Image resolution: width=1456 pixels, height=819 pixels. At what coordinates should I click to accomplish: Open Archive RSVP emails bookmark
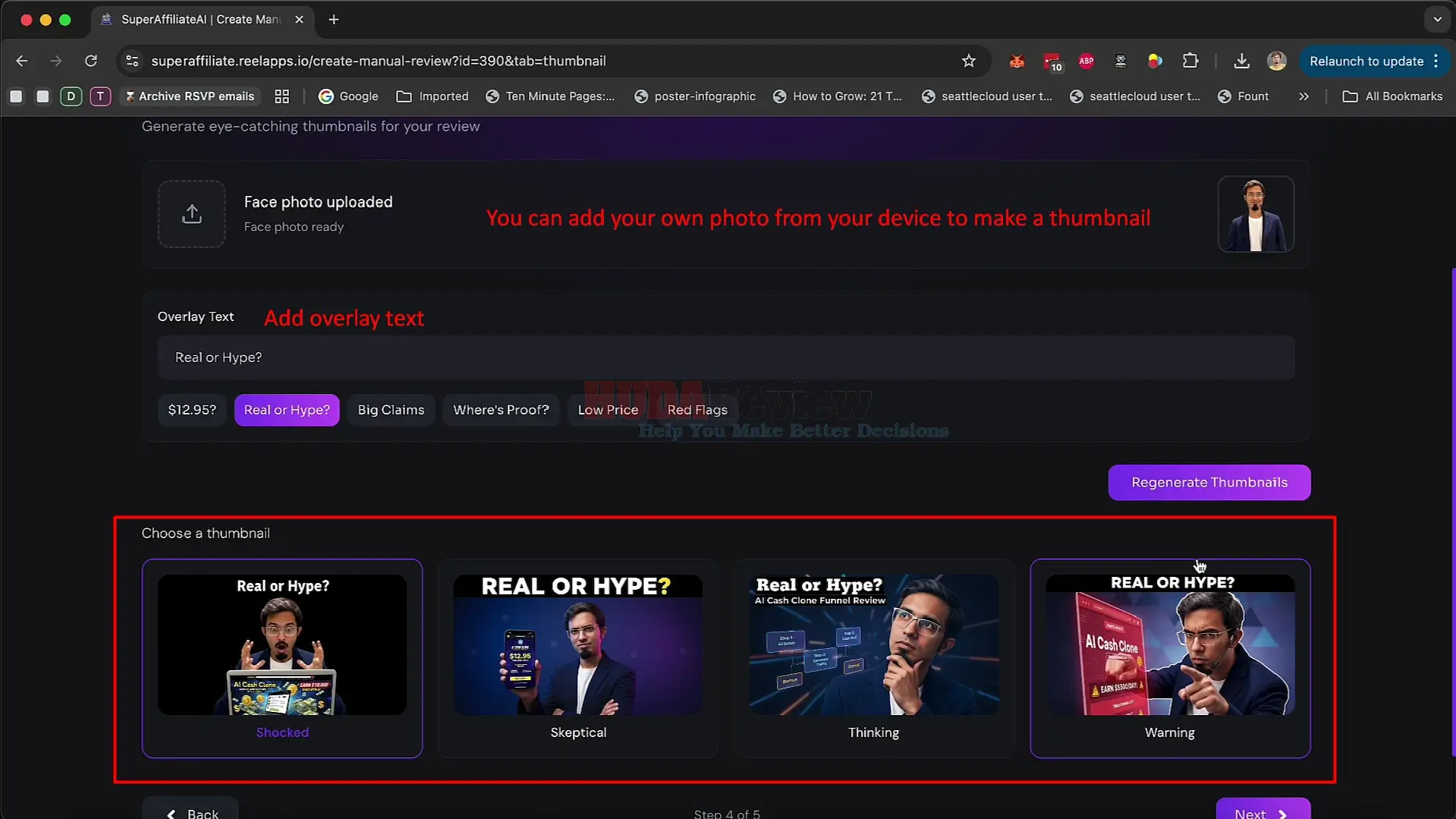tap(189, 96)
